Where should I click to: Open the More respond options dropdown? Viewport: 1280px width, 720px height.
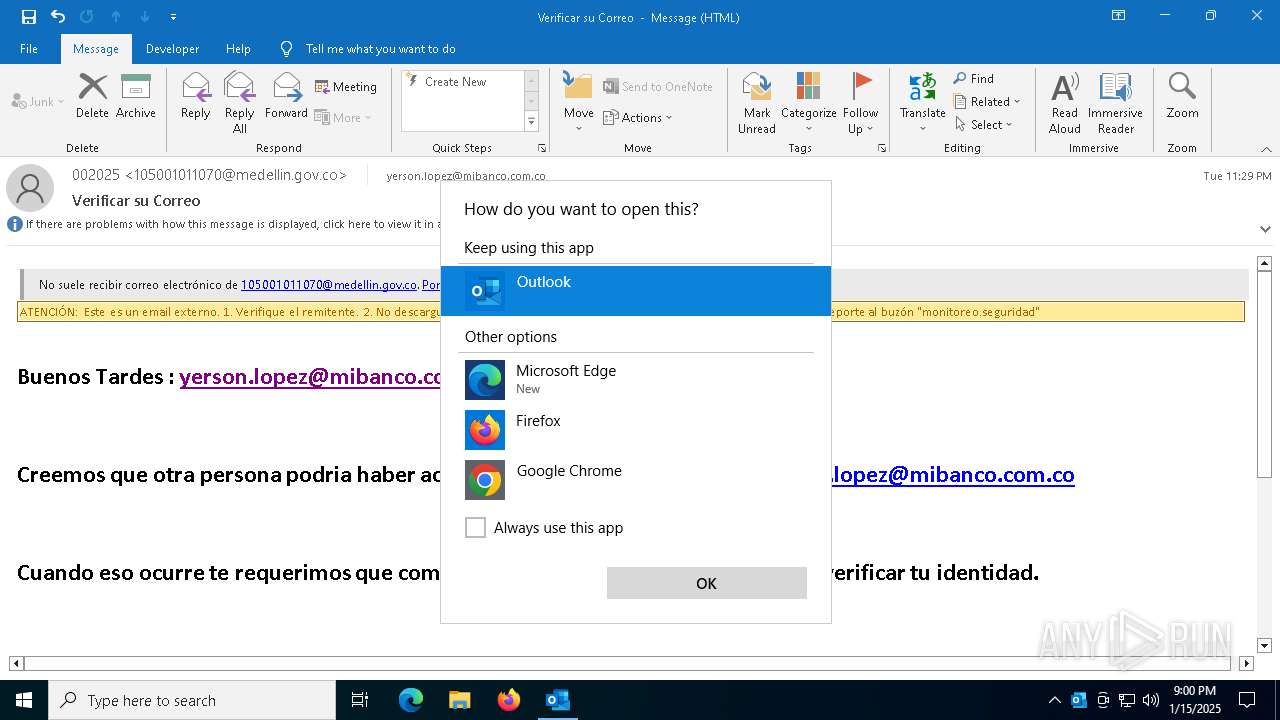[x=343, y=117]
